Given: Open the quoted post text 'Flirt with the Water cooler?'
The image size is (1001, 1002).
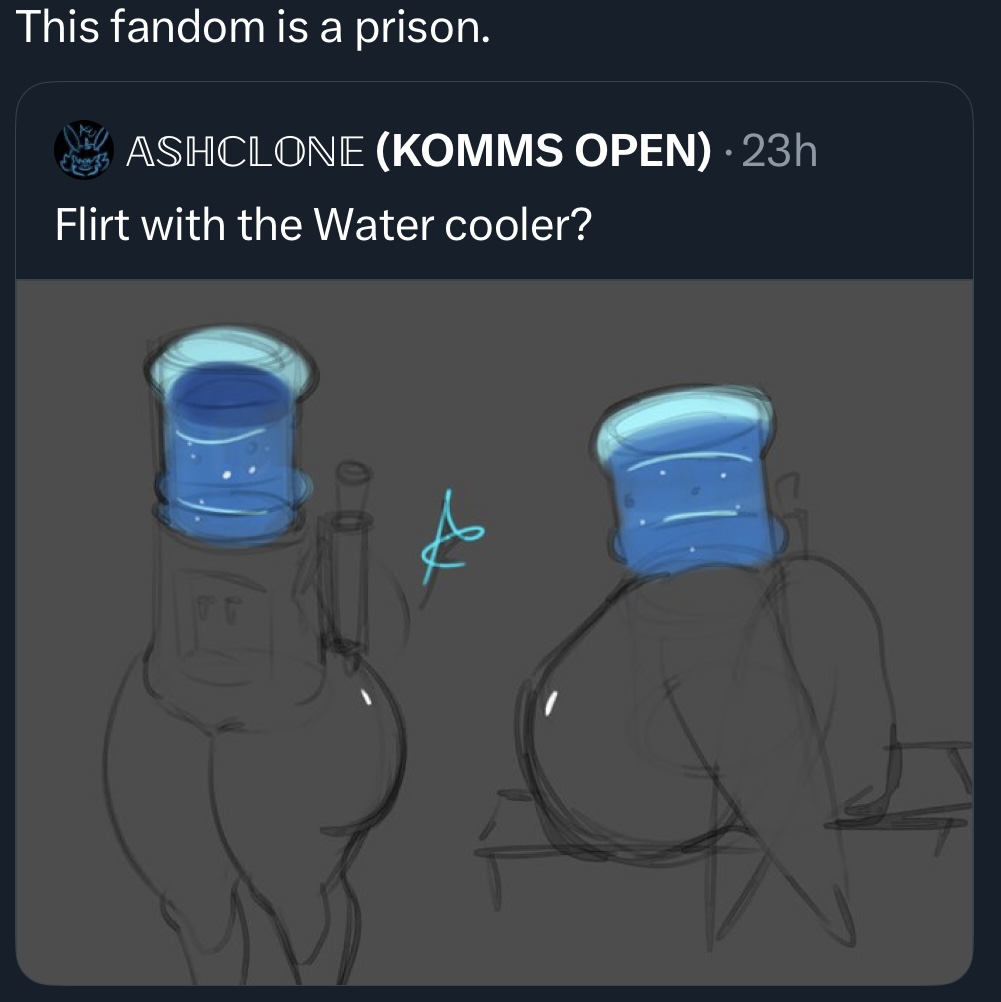Looking at the screenshot, I should coord(323,225).
